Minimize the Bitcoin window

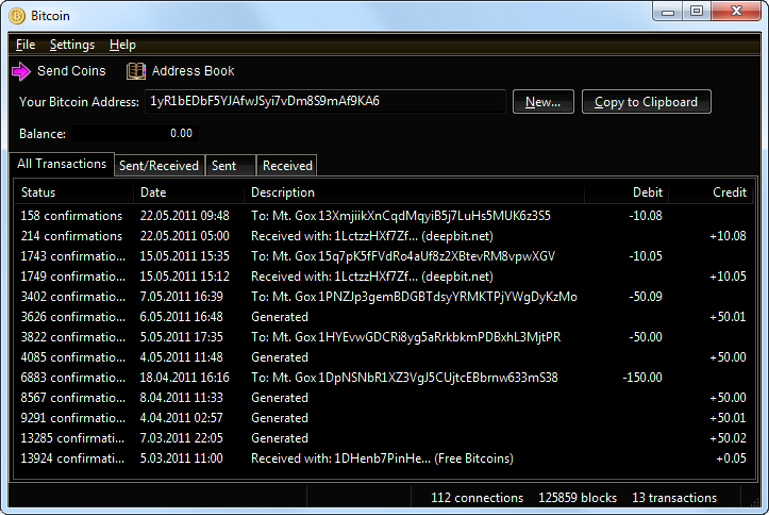click(667, 12)
